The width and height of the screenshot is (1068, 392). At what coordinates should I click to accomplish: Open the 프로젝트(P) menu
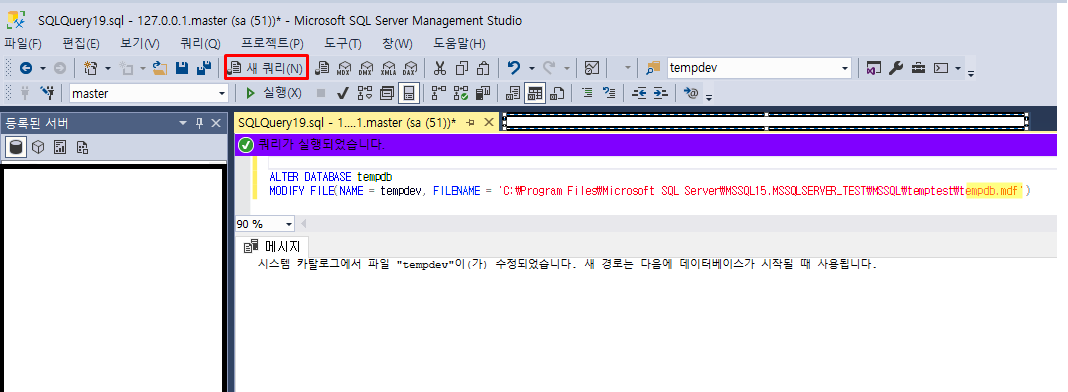click(272, 44)
